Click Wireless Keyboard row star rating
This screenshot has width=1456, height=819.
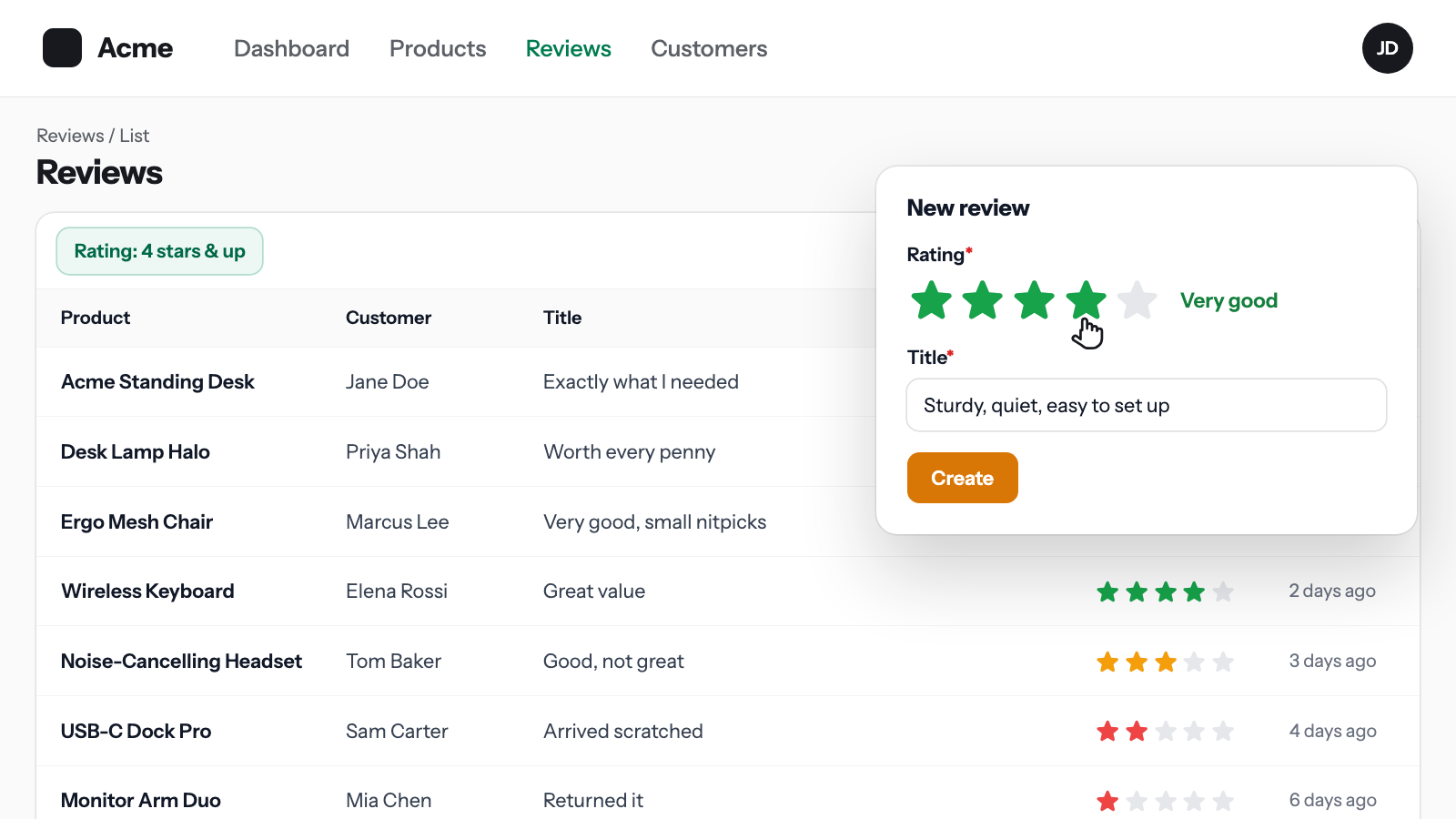(x=1165, y=591)
